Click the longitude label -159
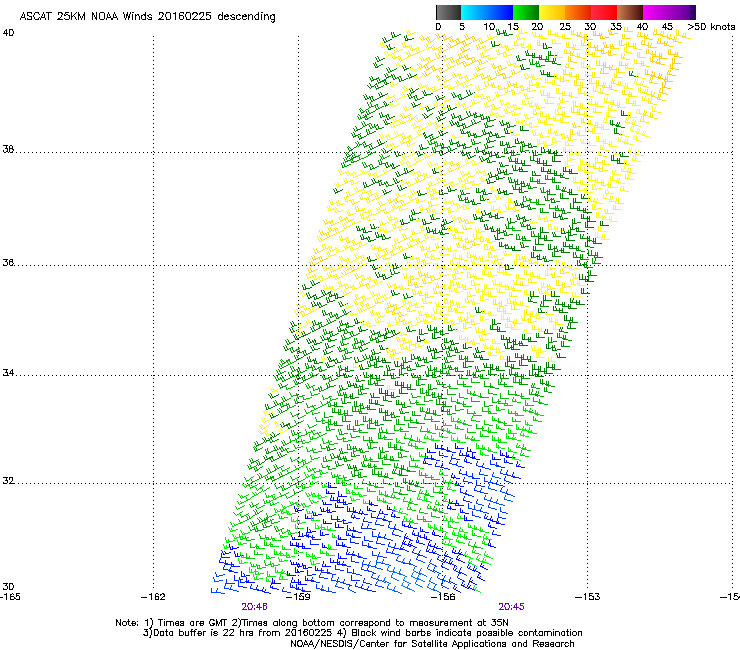 pyautogui.click(x=298, y=597)
